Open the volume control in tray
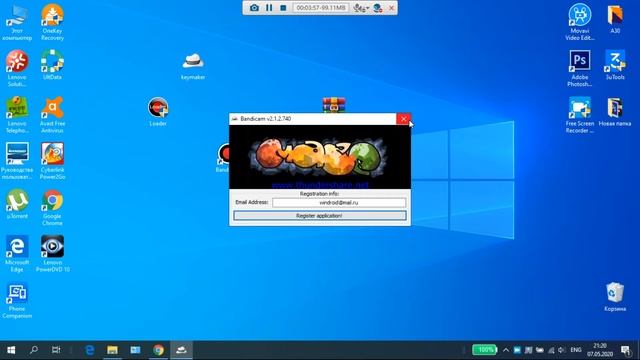640x360 pixels. pos(562,350)
